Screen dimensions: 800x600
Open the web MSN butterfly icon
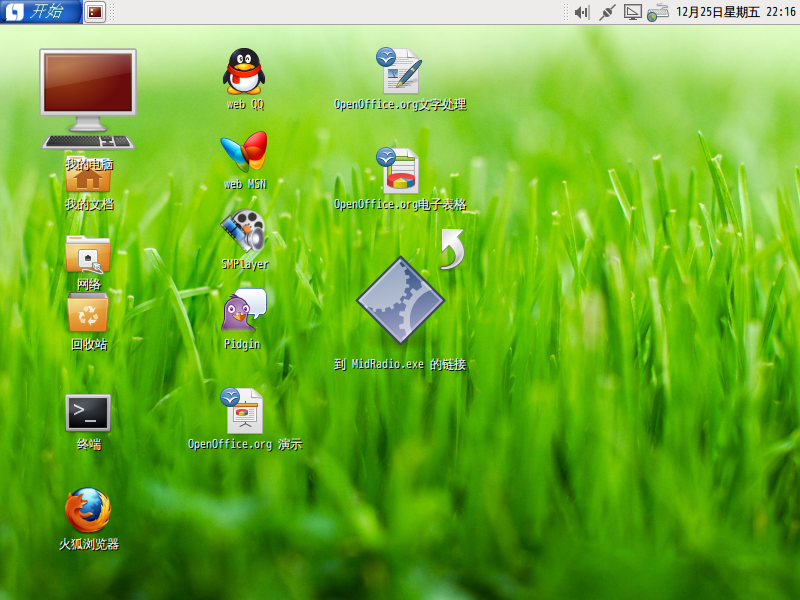[x=244, y=152]
